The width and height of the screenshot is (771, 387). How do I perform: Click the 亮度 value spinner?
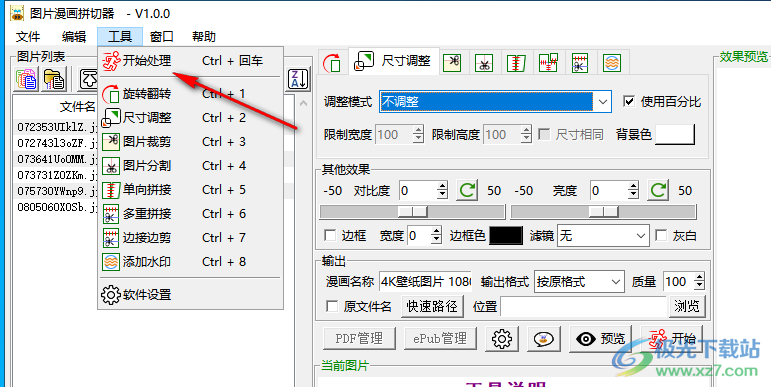pyautogui.click(x=614, y=190)
